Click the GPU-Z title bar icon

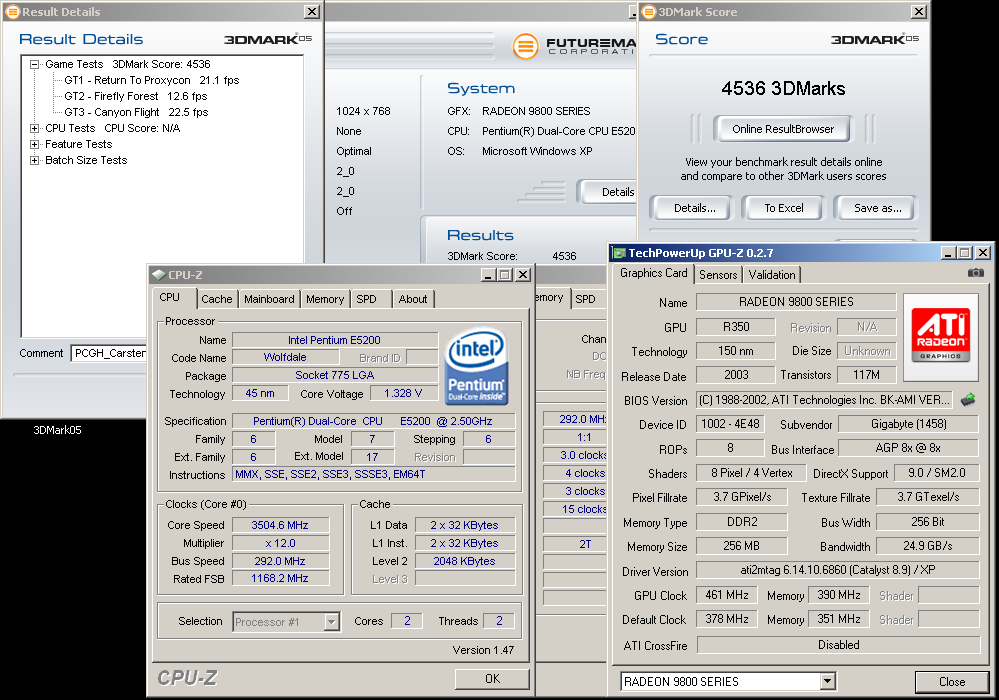tap(619, 253)
